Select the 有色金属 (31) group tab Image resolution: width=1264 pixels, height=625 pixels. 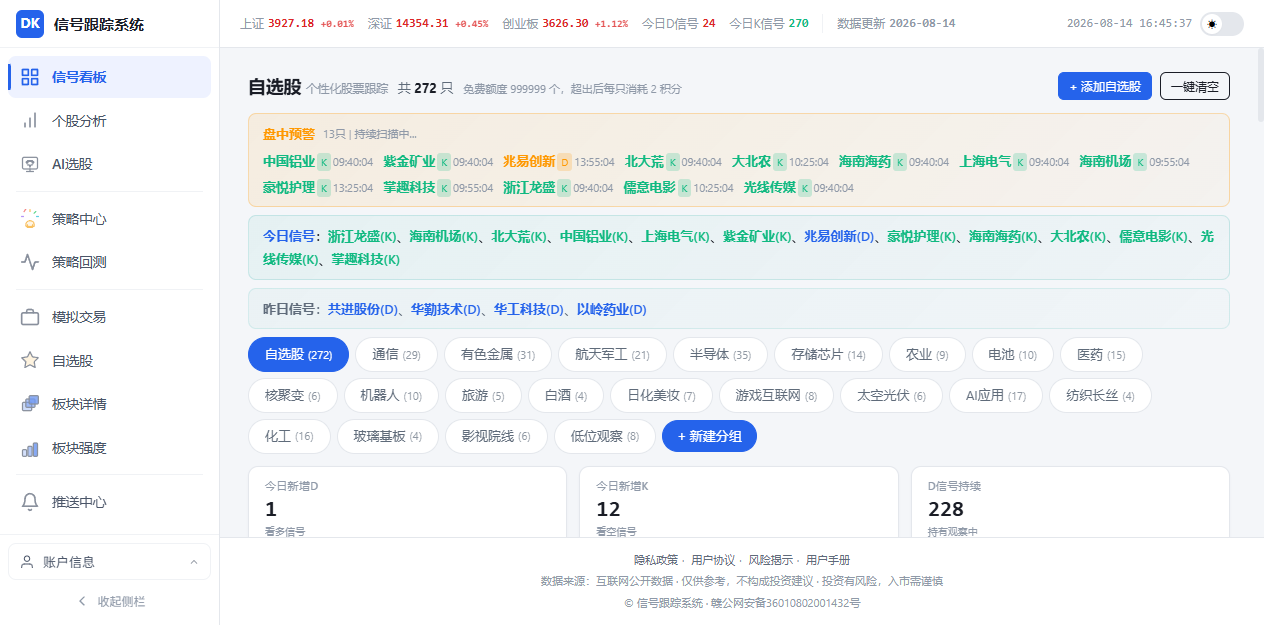point(498,354)
